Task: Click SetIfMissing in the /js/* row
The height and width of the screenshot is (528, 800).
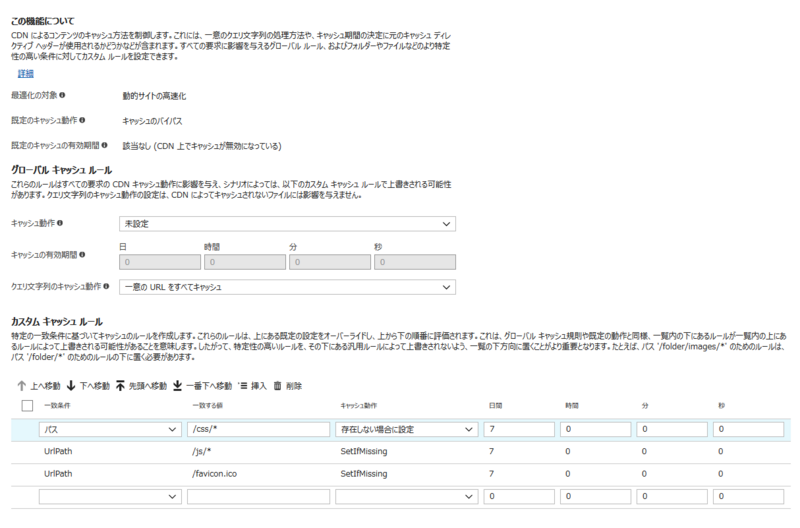Action: pyautogui.click(x=364, y=451)
